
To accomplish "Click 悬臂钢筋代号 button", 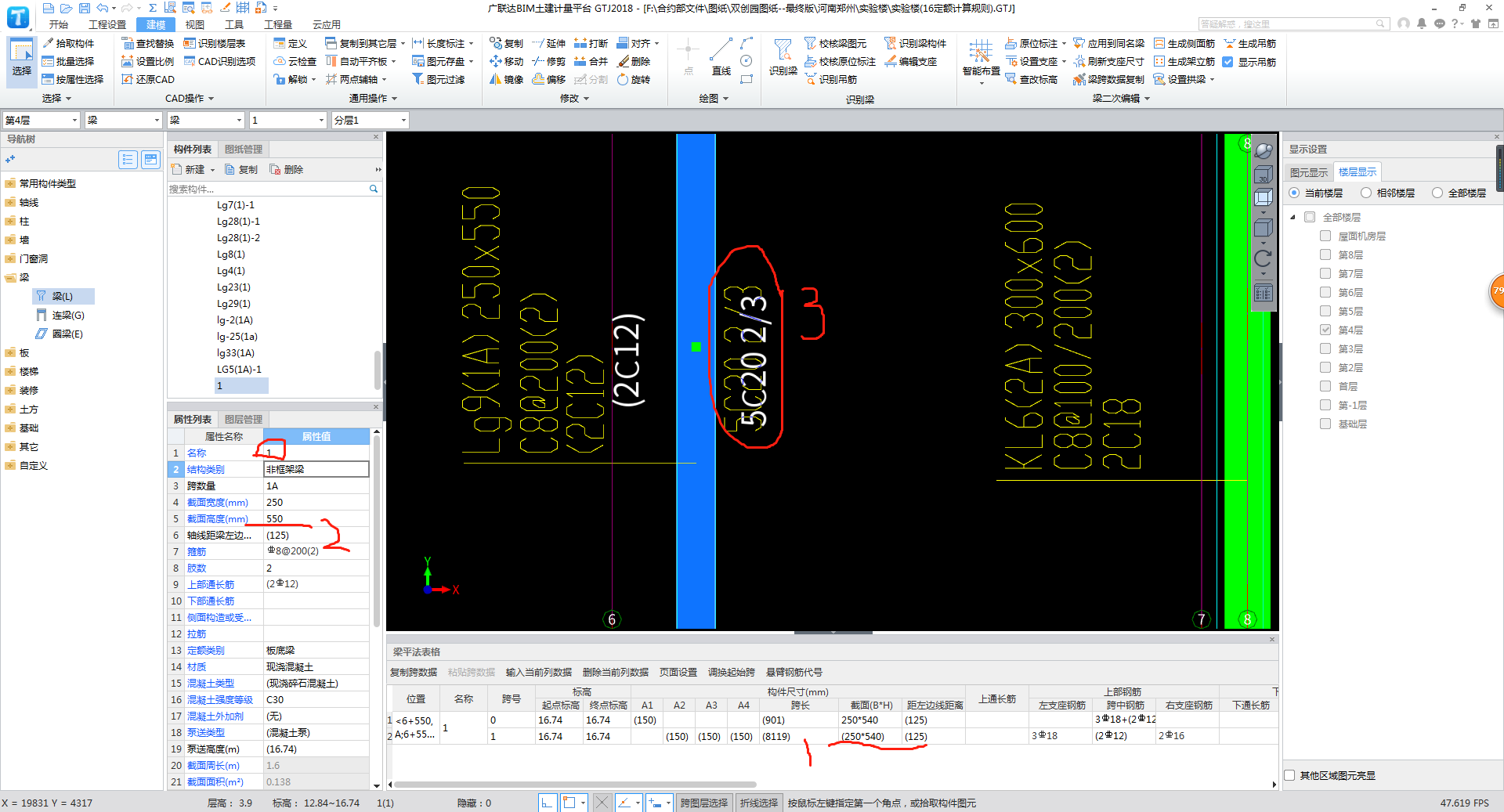I will click(x=794, y=672).
